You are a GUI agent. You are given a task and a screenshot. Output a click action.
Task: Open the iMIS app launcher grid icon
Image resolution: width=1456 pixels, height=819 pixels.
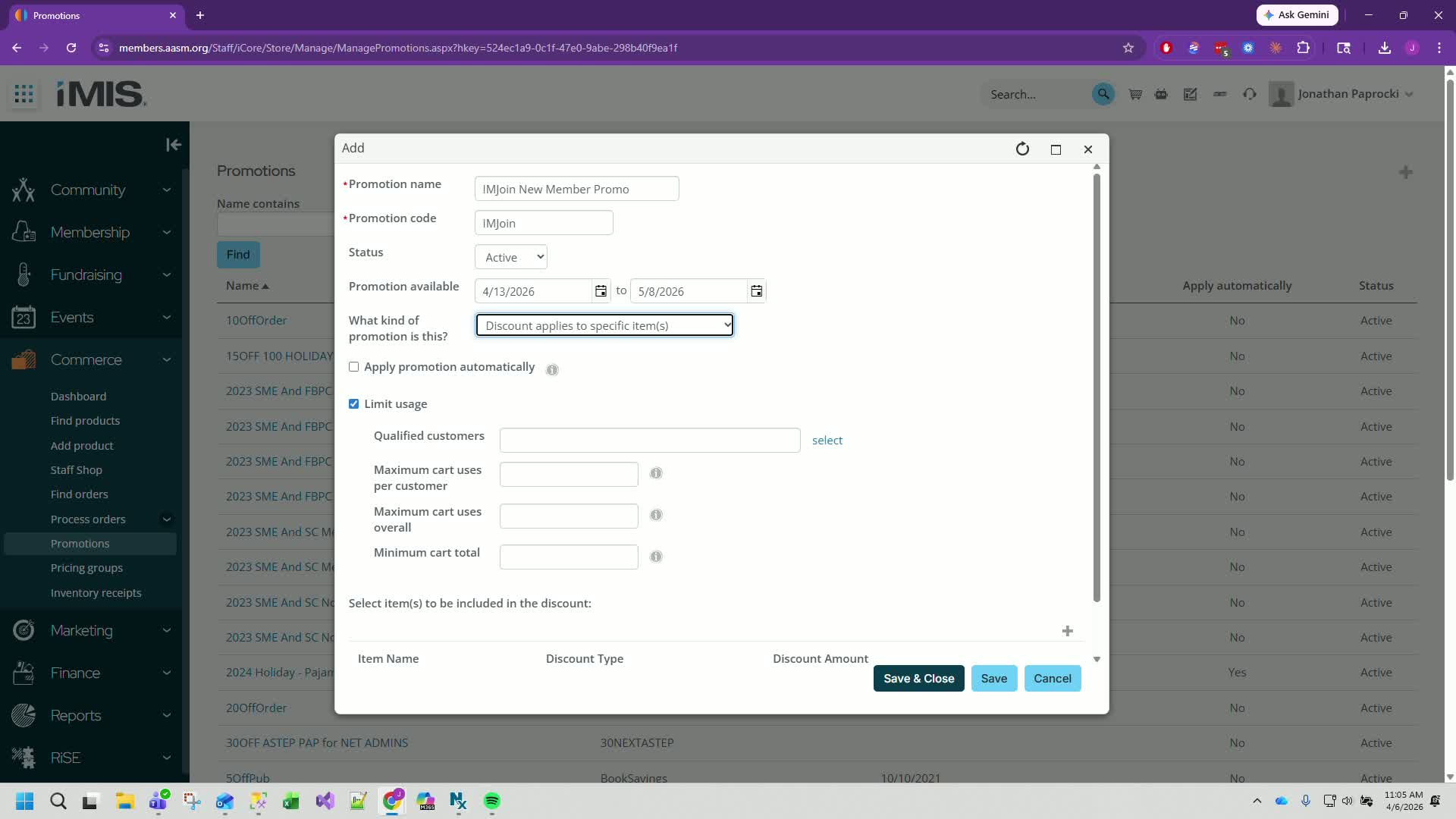pyautogui.click(x=24, y=94)
